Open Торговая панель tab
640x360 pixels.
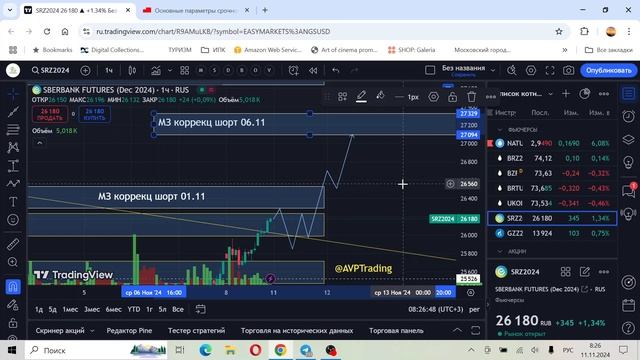click(396, 331)
